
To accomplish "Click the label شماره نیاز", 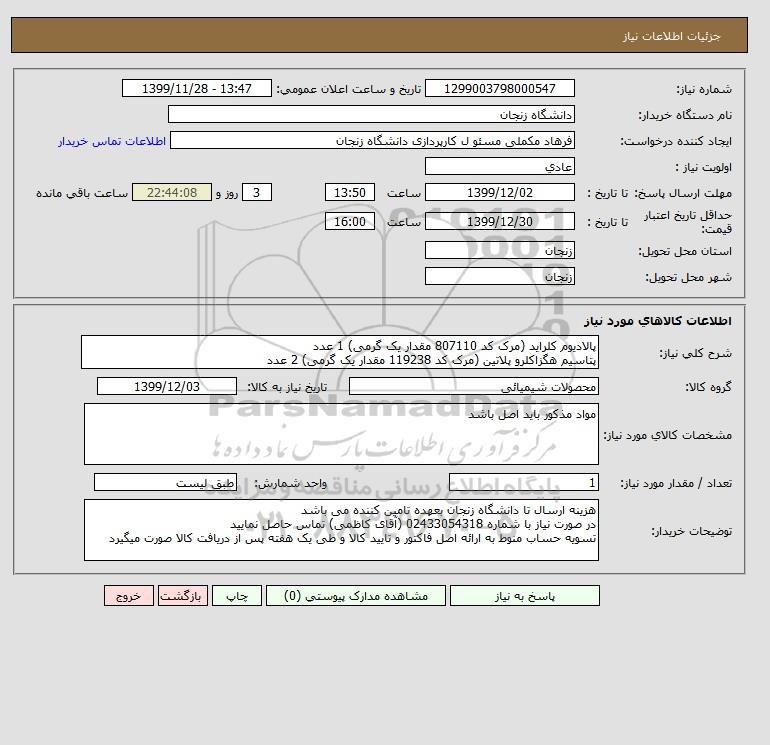I will pyautogui.click(x=704, y=89).
